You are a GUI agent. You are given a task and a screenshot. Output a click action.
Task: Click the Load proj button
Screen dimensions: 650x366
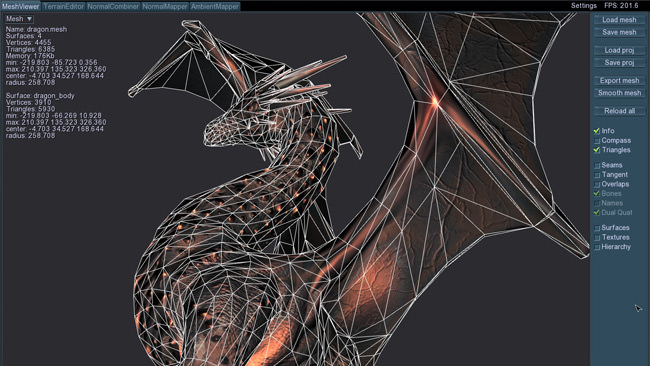coord(619,50)
